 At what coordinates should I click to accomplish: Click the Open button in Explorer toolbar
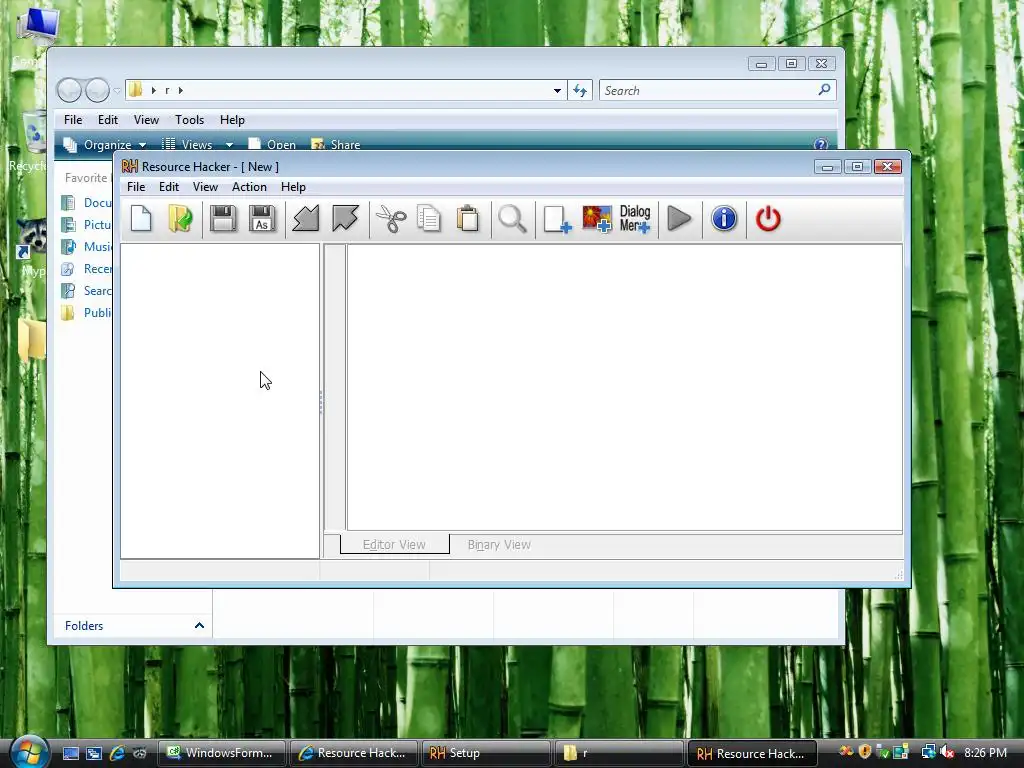272,144
